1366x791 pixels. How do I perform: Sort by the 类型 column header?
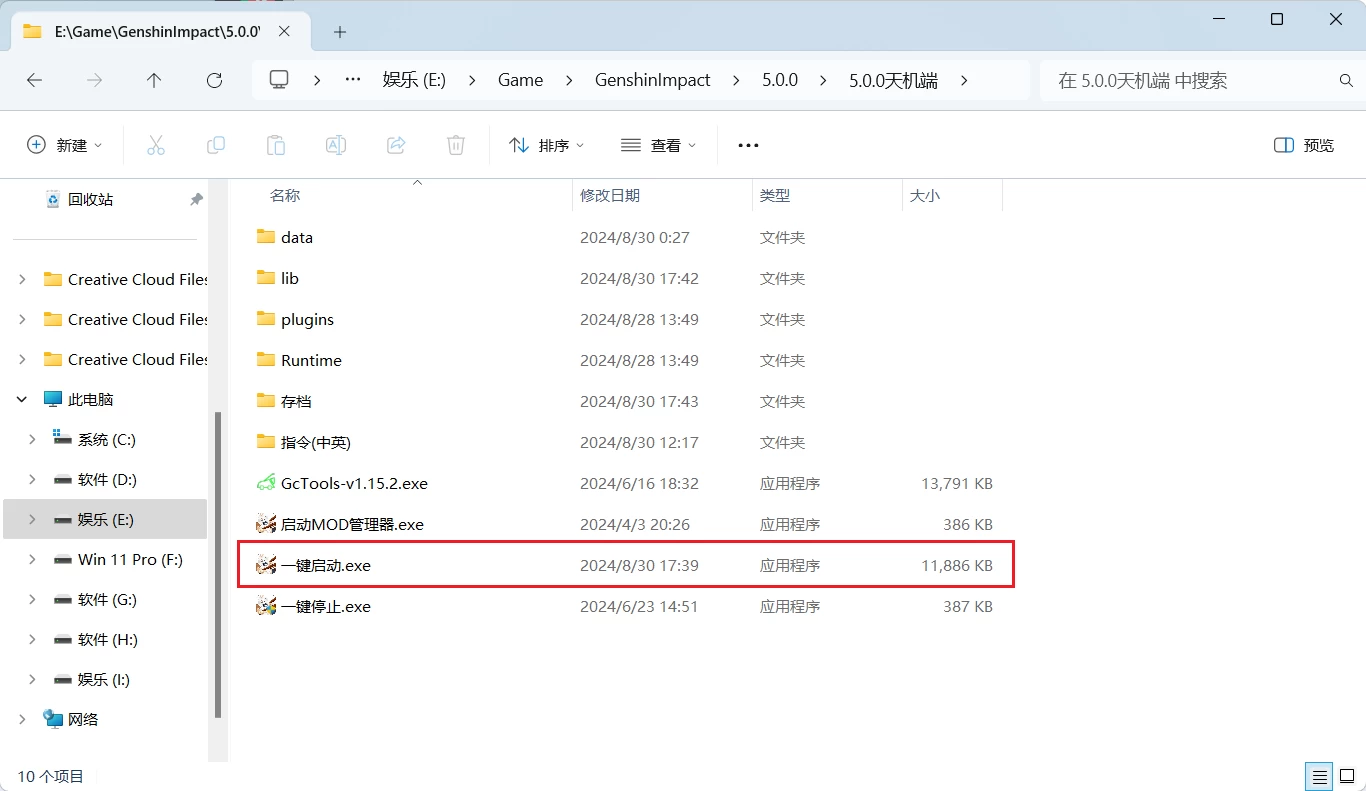pyautogui.click(x=775, y=196)
